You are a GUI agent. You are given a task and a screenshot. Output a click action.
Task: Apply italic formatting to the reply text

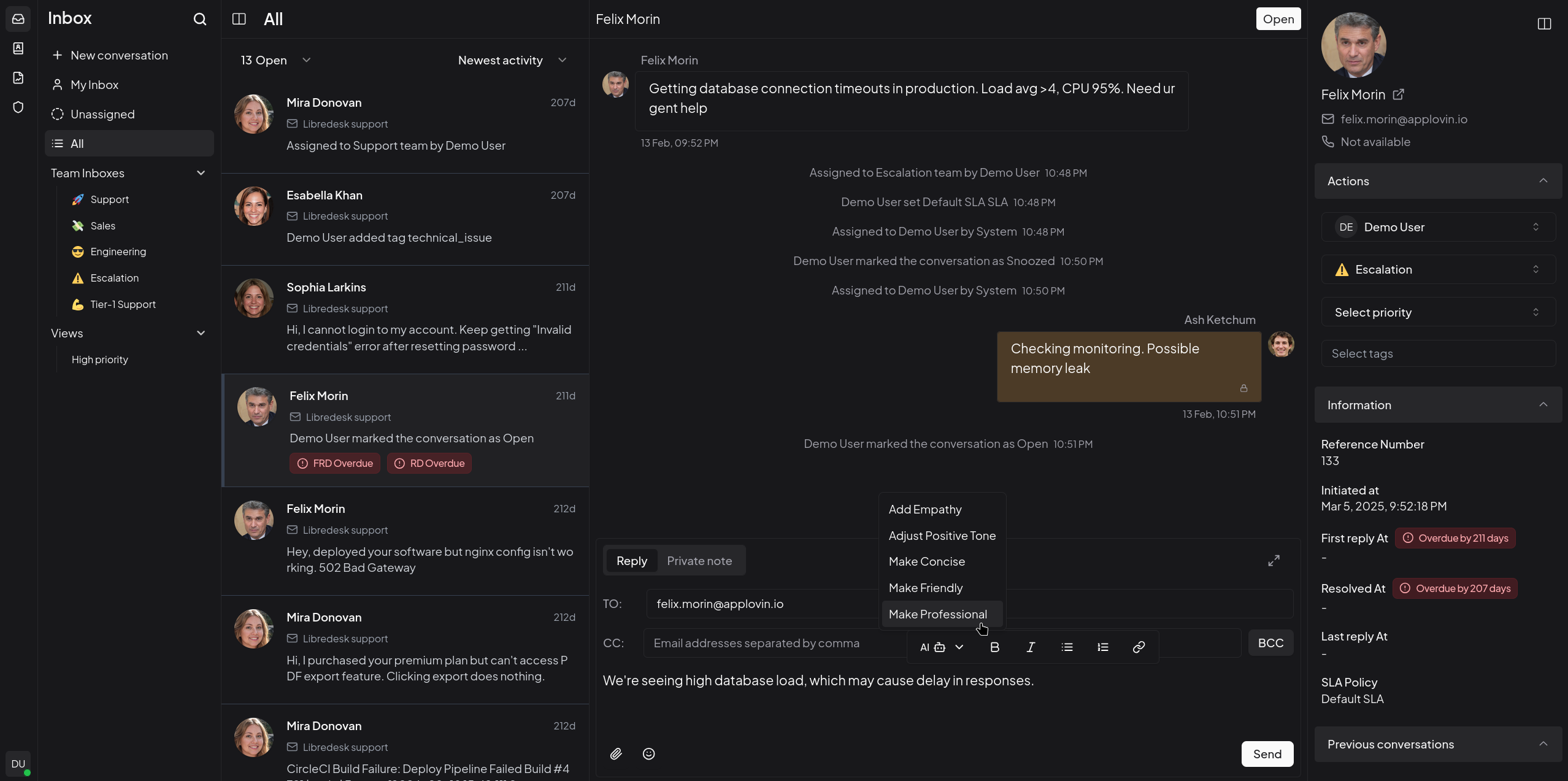point(1030,647)
